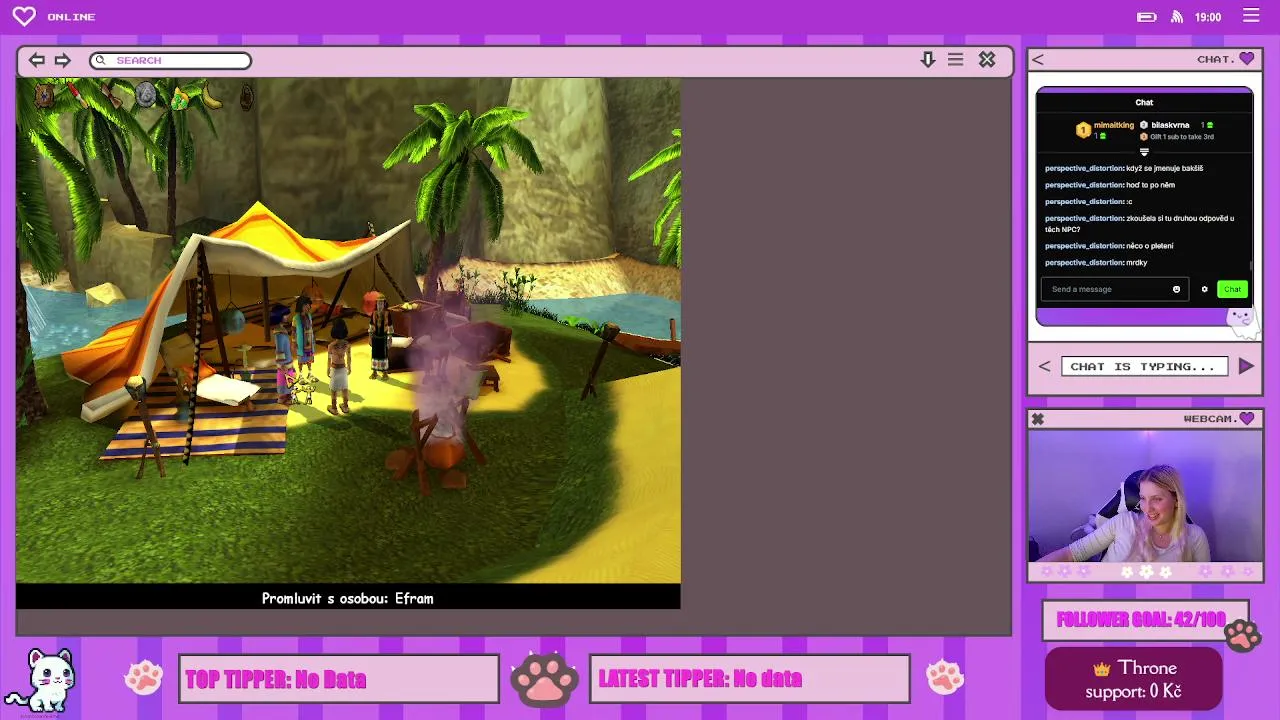Viewport: 1280px width, 720px height.
Task: Click the LATEST TIPPER panel
Action: point(750,679)
